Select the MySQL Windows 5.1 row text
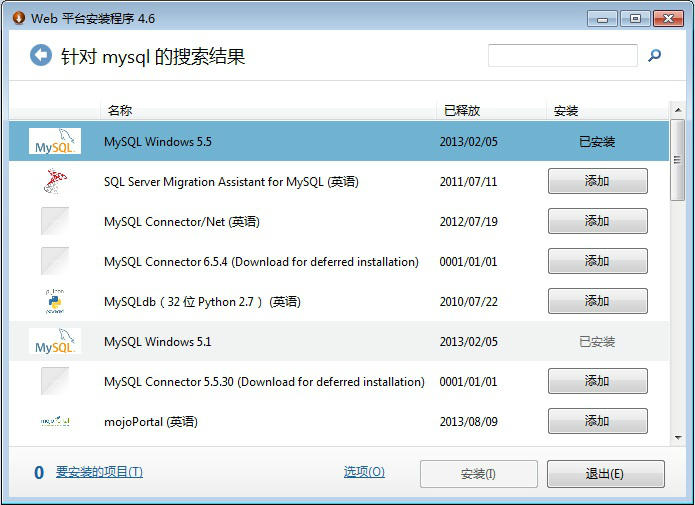Viewport: 695px width, 505px height. pyautogui.click(x=158, y=341)
